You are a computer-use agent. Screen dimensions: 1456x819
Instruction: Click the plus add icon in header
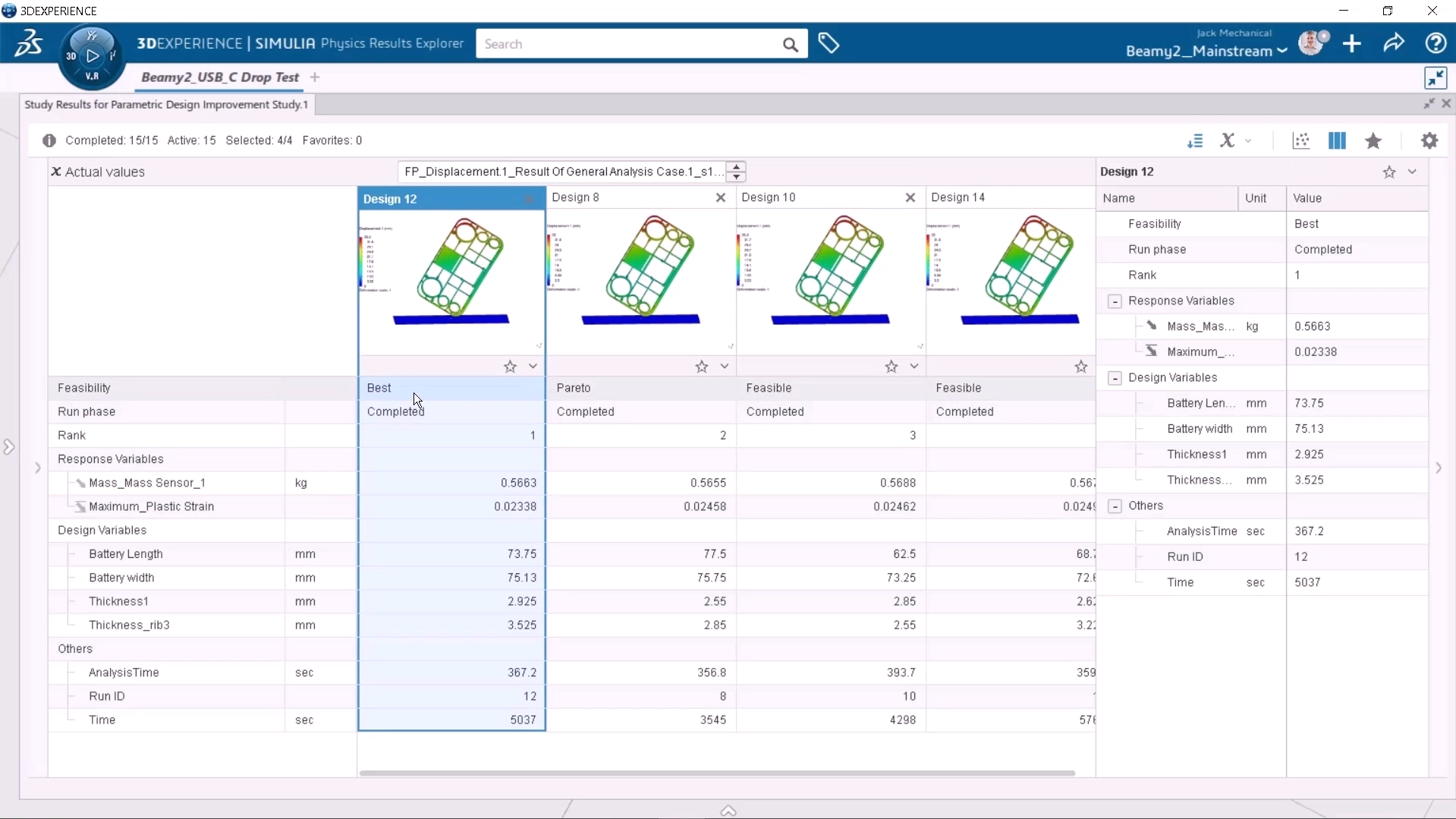pos(1352,43)
